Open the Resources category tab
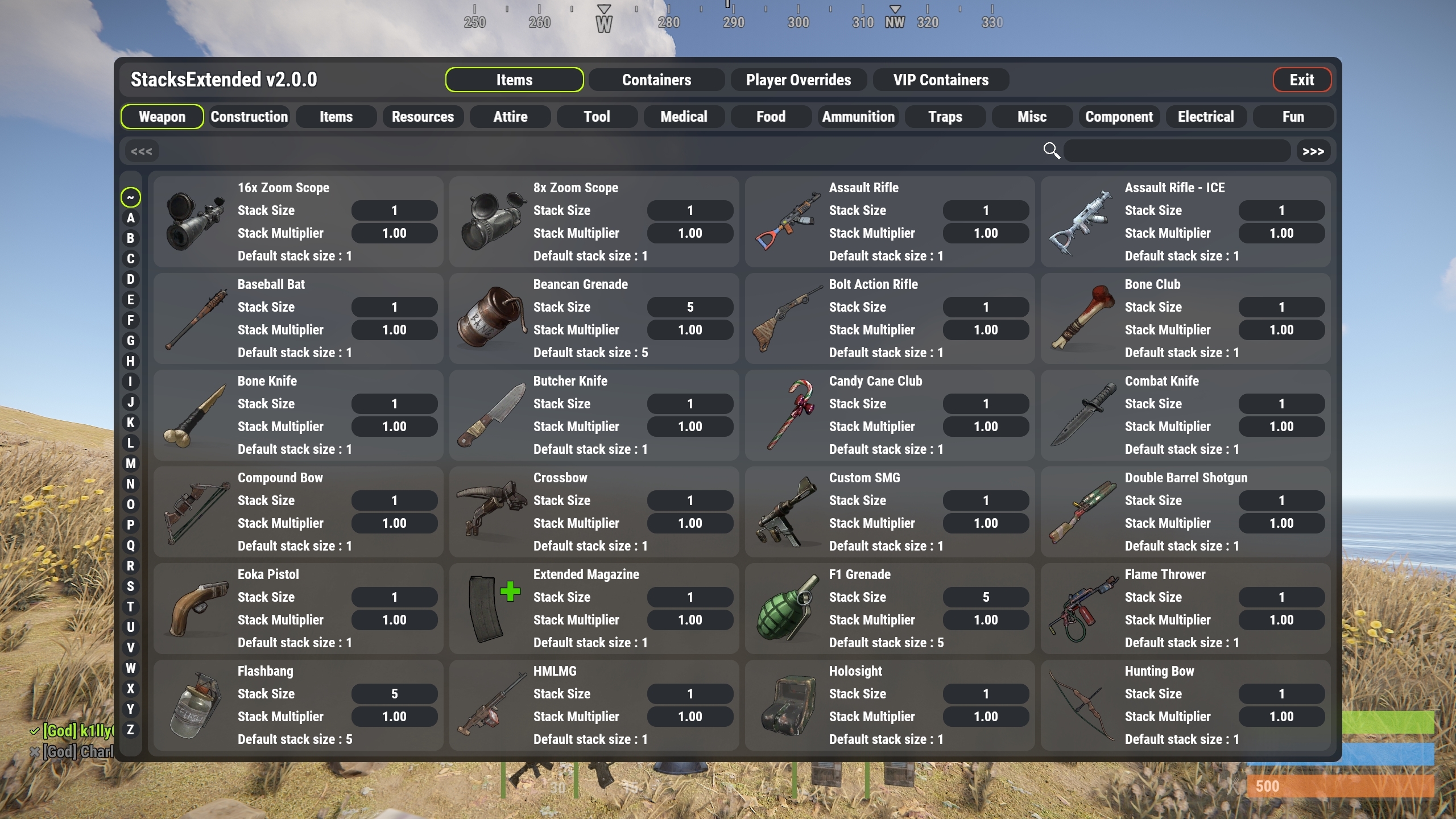 point(423,117)
